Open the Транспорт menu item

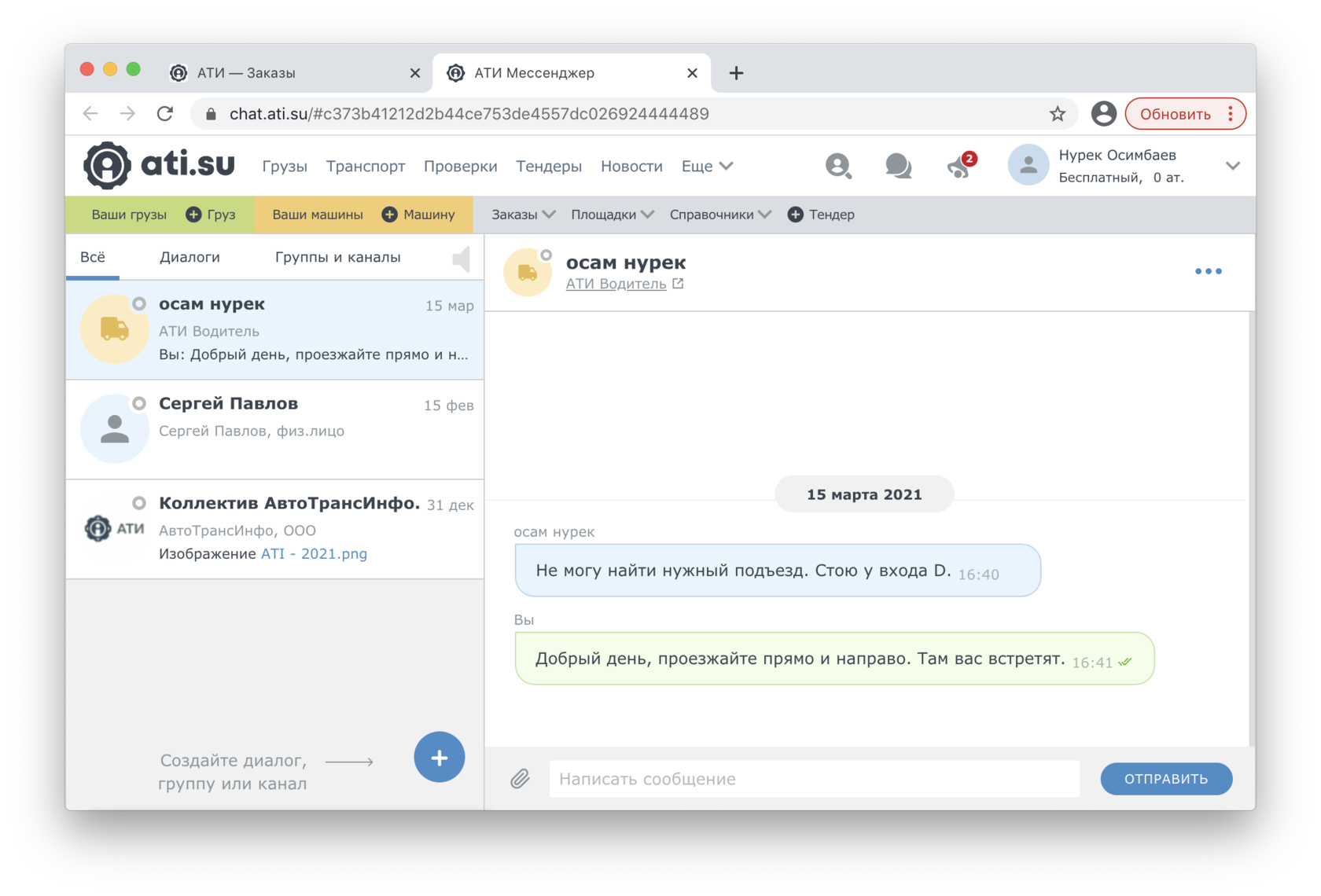pos(366,166)
